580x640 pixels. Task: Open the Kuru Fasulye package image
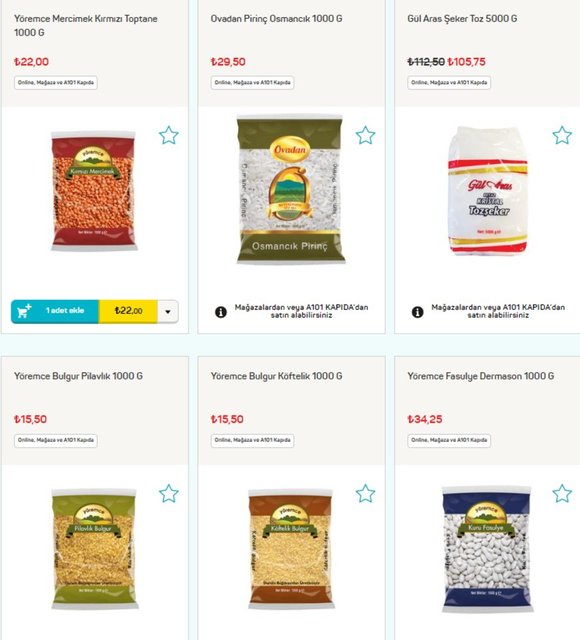(x=487, y=549)
